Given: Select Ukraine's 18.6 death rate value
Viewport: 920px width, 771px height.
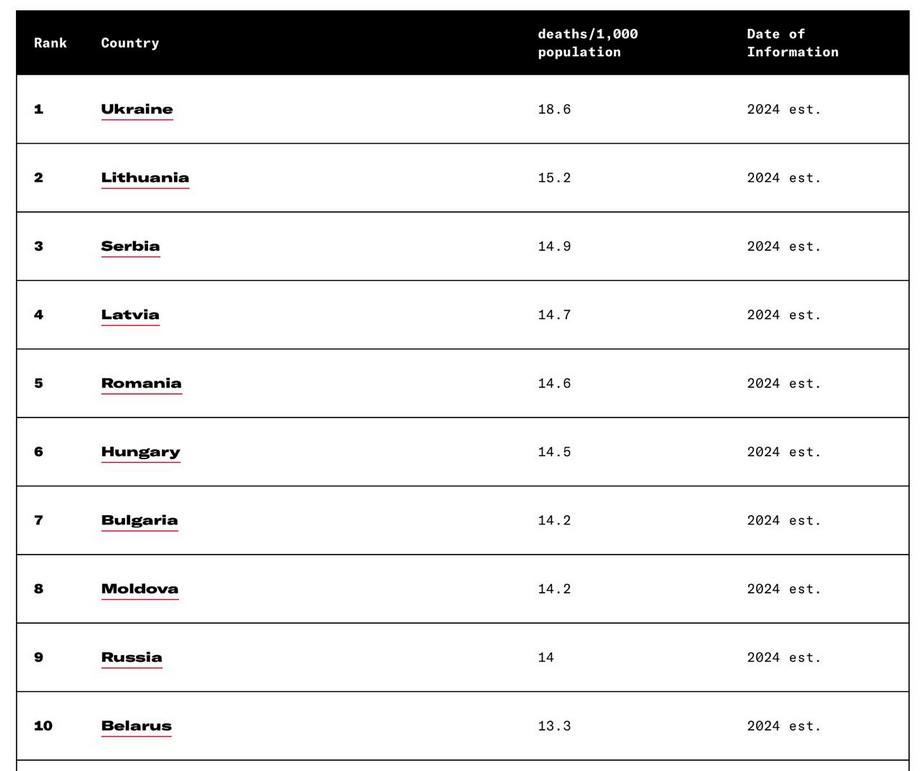Looking at the screenshot, I should click(x=554, y=109).
